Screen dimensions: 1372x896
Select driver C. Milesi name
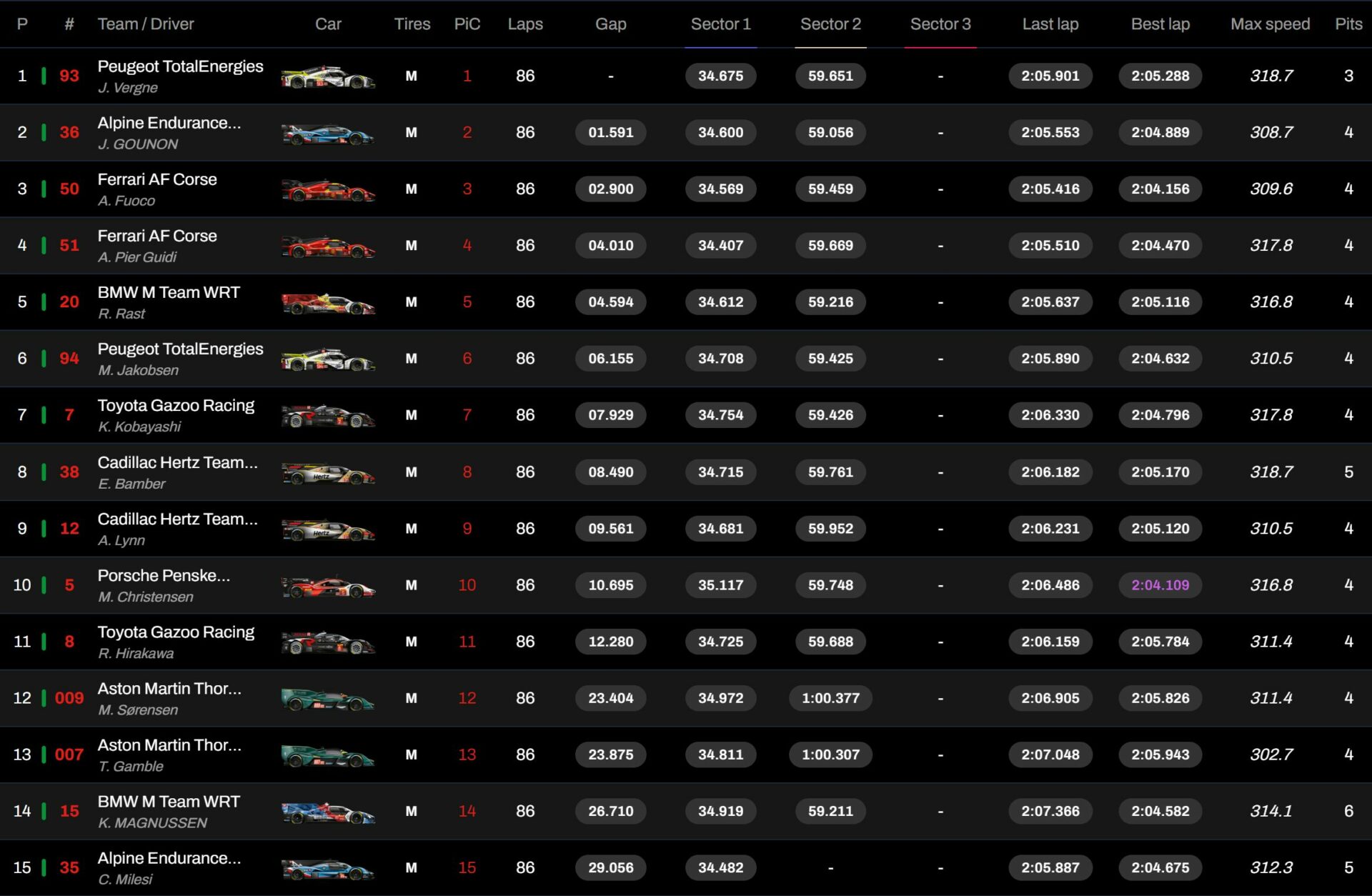(x=125, y=879)
